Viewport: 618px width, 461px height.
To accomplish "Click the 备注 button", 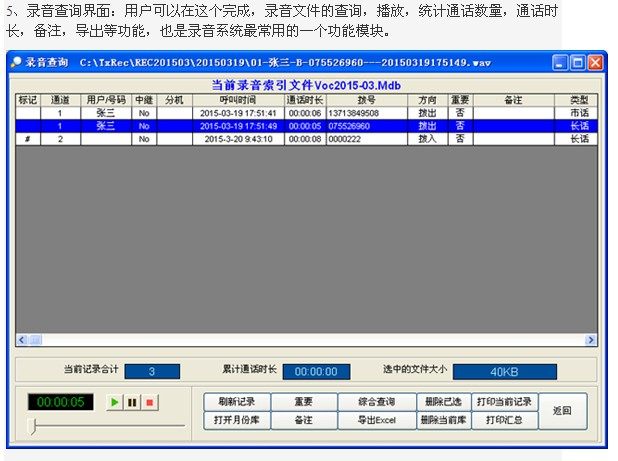I will click(x=304, y=420).
